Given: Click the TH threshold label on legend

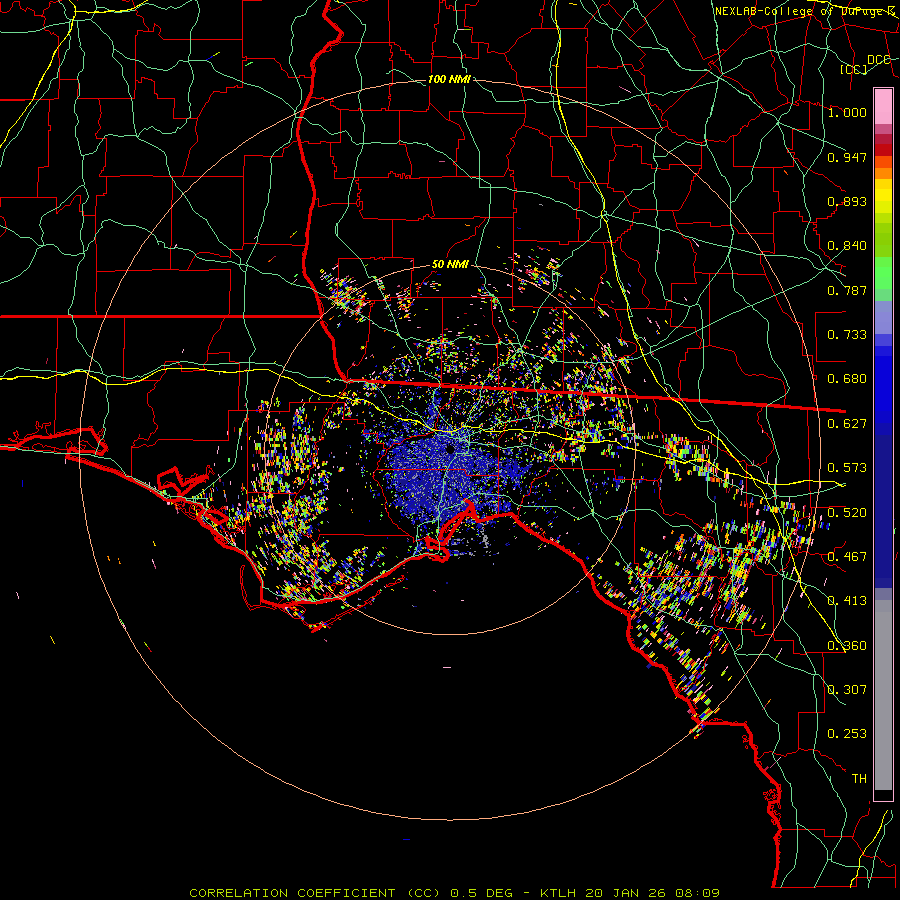Looking at the screenshot, I should (859, 779).
